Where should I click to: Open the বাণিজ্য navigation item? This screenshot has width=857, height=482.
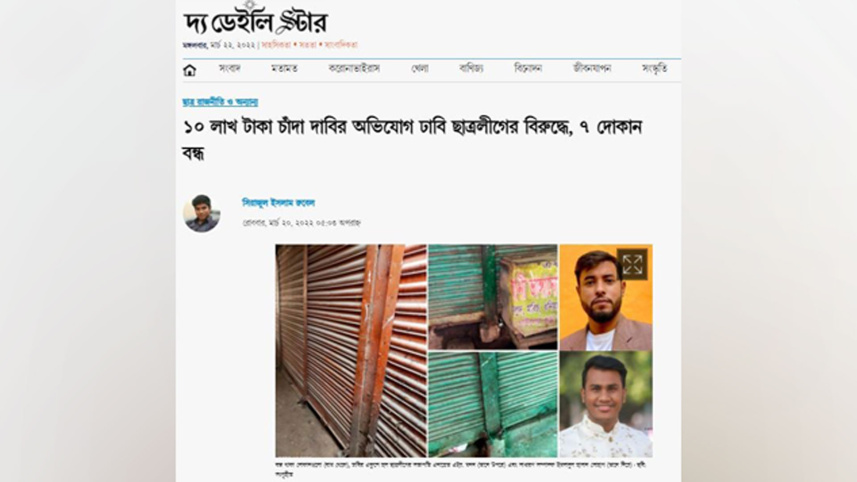pyautogui.click(x=471, y=68)
